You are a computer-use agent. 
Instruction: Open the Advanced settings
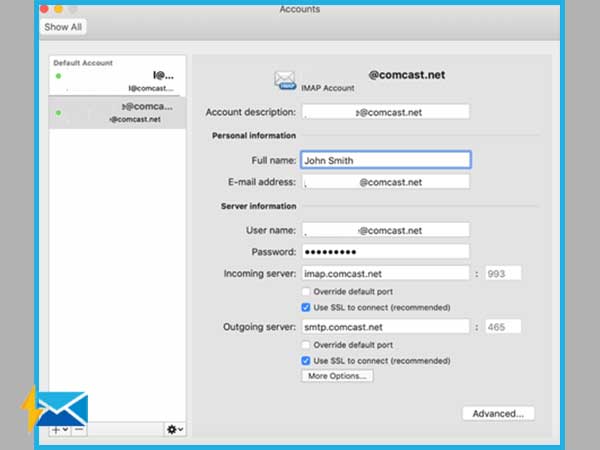tap(498, 413)
